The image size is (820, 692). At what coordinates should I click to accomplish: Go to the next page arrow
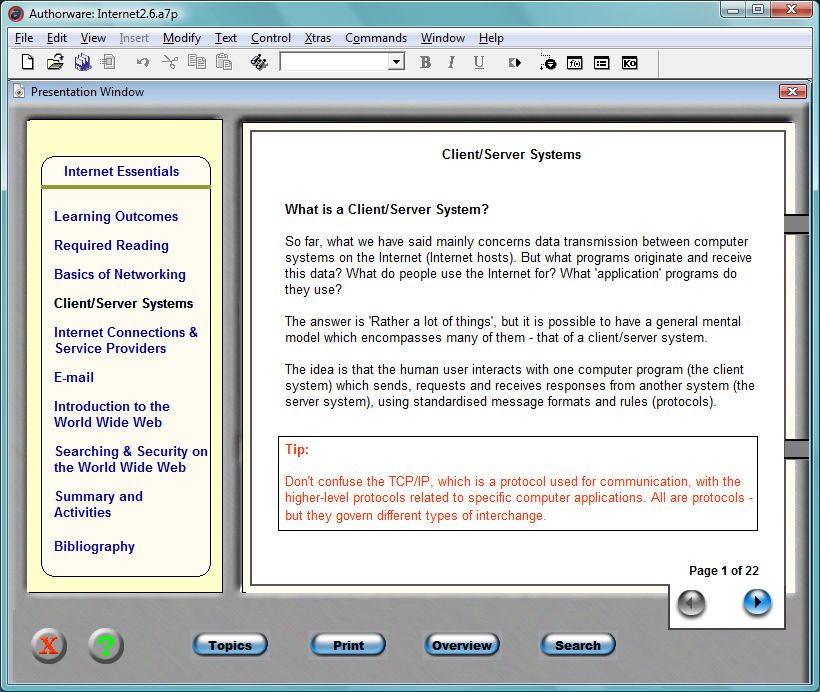click(x=757, y=602)
